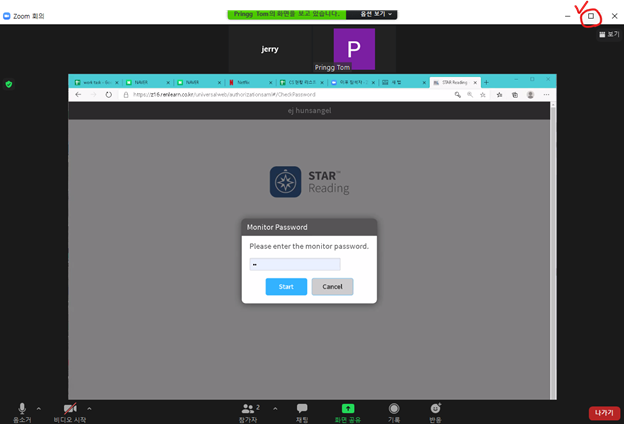The image size is (624, 424).
Task: Click Cancel in the Monitor Password dialog
Action: tap(332, 287)
